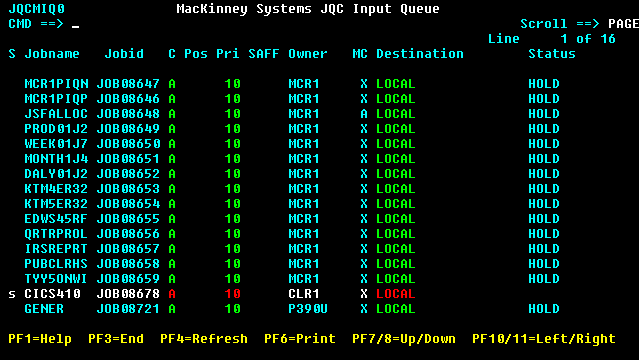Click jobid JOB08678

pos(128,294)
